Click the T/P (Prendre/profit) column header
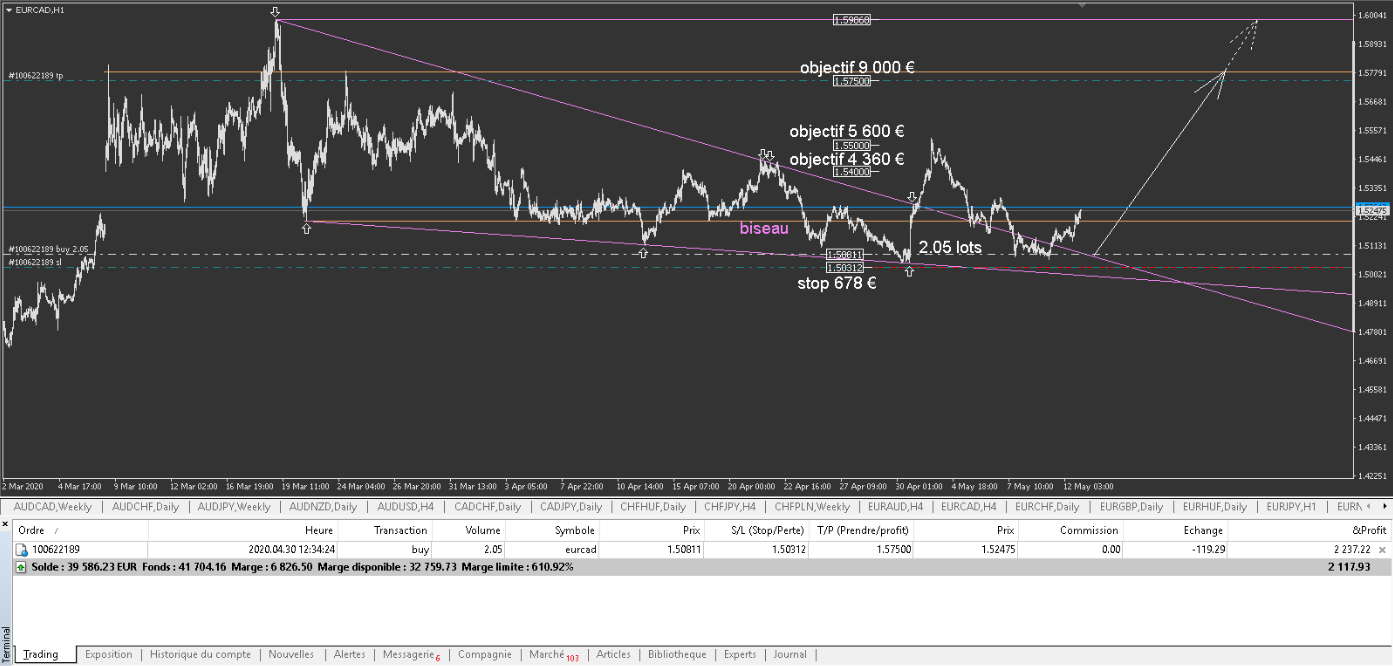Screen dimensions: 1393x666 [859, 530]
